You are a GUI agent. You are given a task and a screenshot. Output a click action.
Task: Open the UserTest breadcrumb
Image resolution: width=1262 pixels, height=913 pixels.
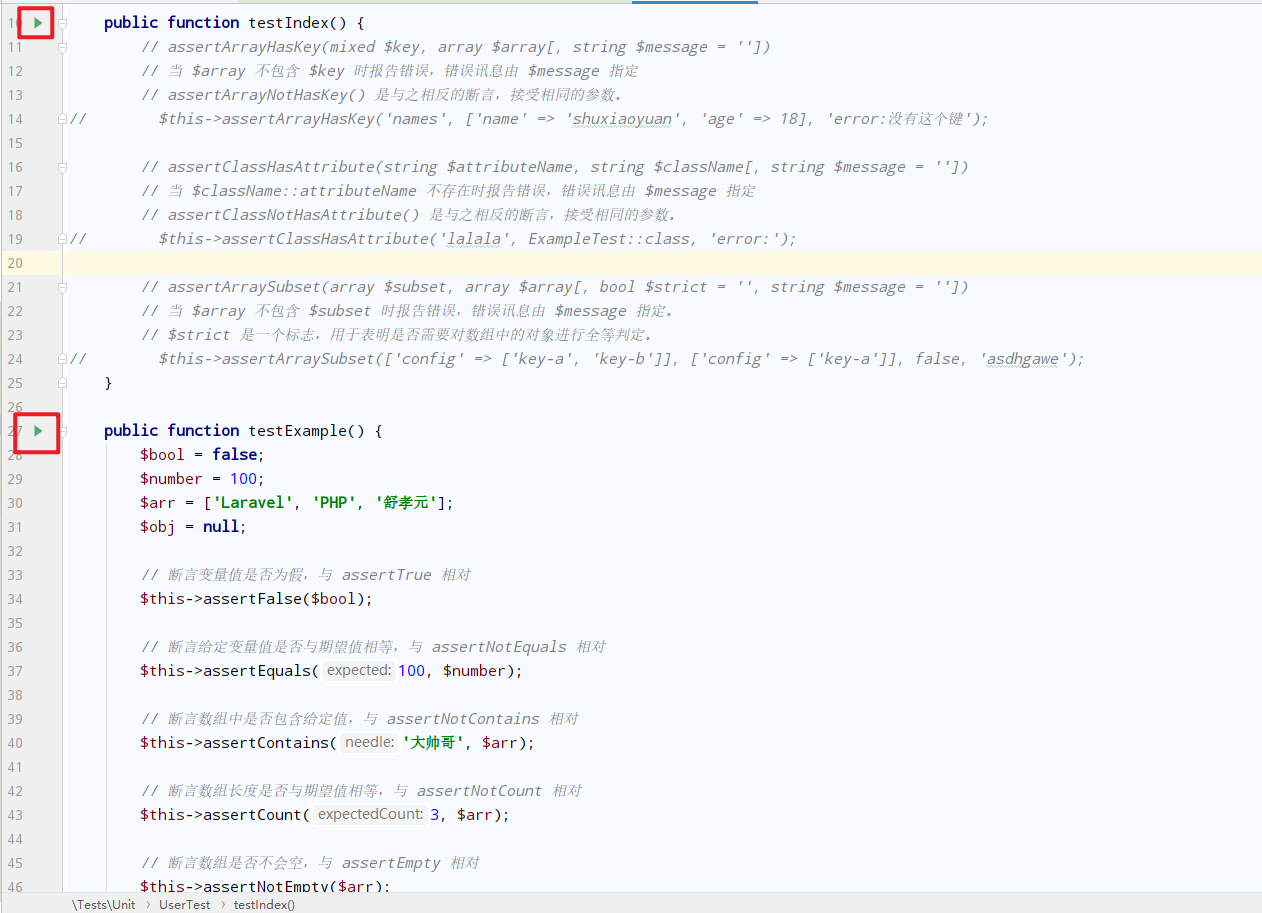click(184, 904)
